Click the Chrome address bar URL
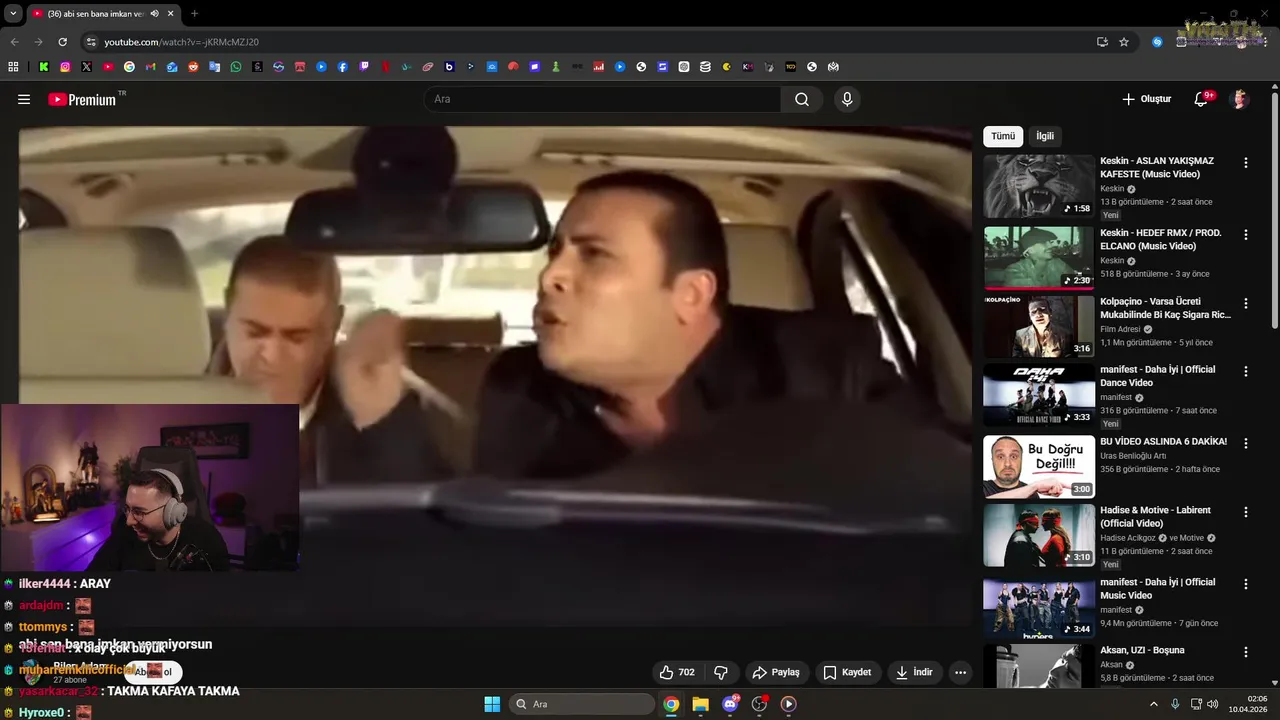Image resolution: width=1280 pixels, height=720 pixels. [181, 42]
